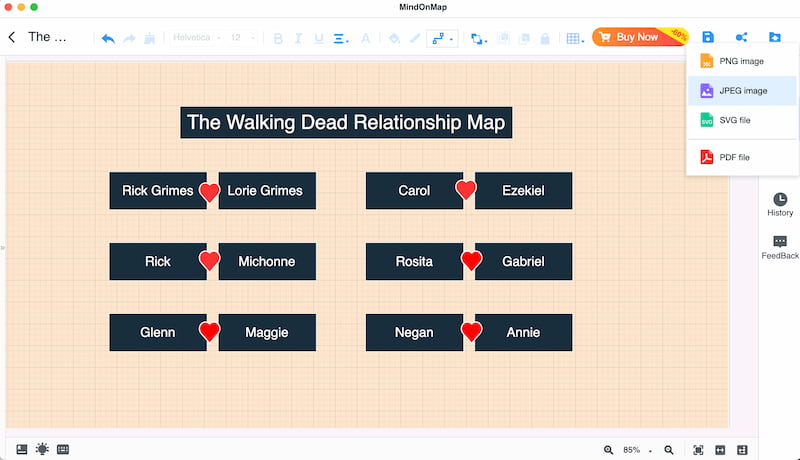Open the keyboard shortcuts icon
The width and height of the screenshot is (800, 460).
point(63,449)
